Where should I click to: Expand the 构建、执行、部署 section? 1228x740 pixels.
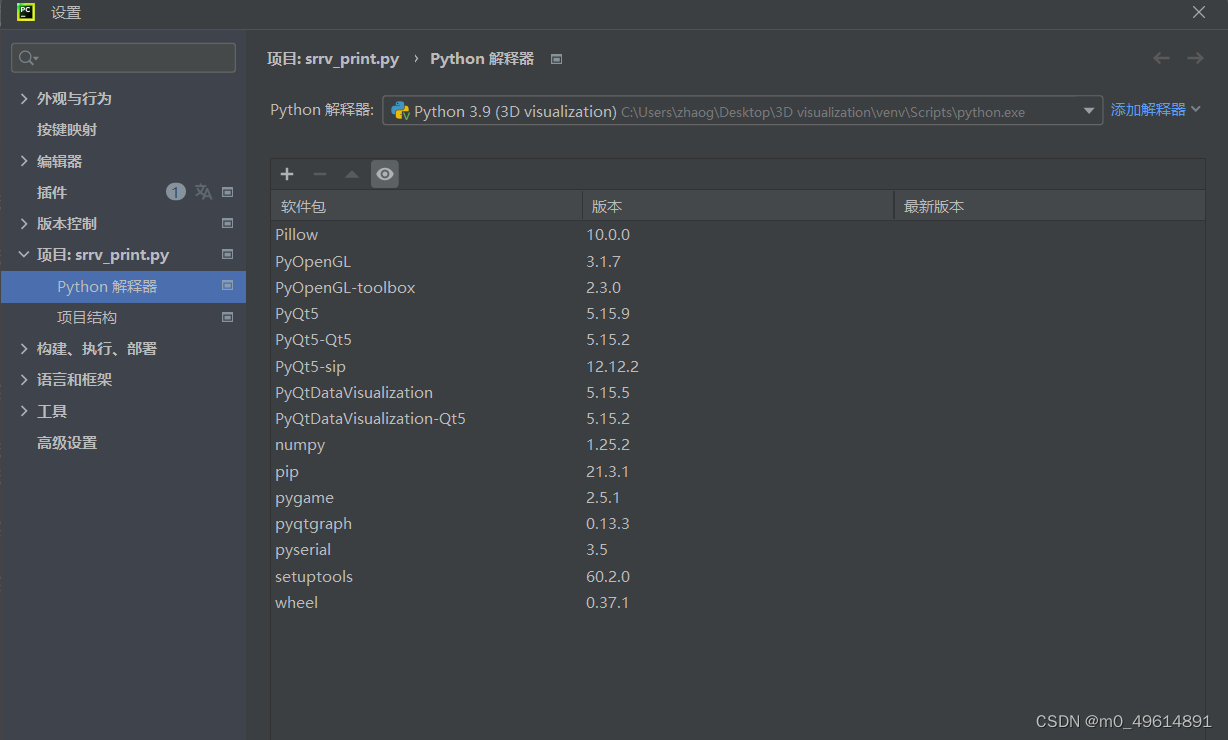pyautogui.click(x=24, y=348)
